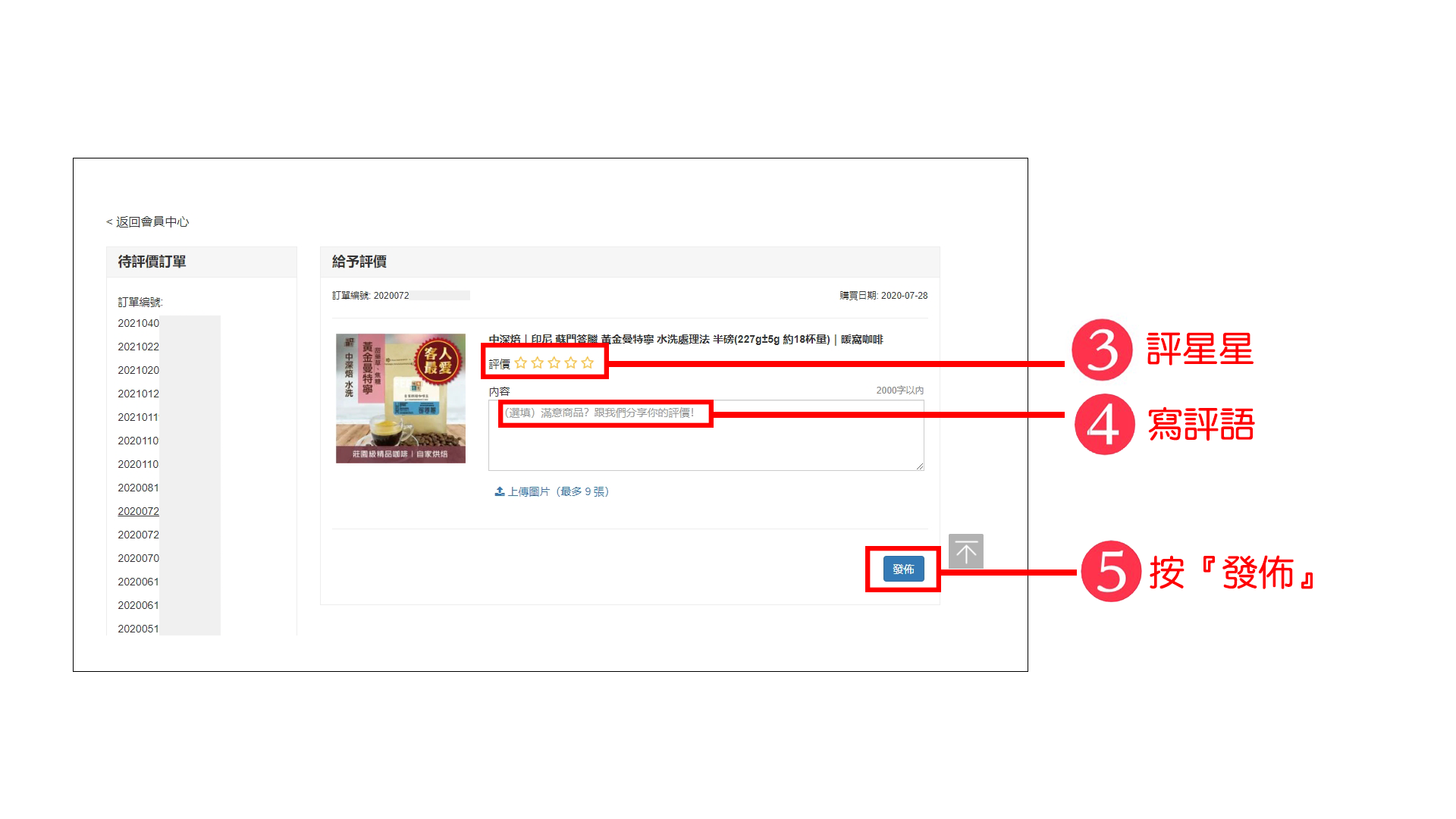This screenshot has width=1456, height=819.
Task: Select the third rating star
Action: click(554, 363)
